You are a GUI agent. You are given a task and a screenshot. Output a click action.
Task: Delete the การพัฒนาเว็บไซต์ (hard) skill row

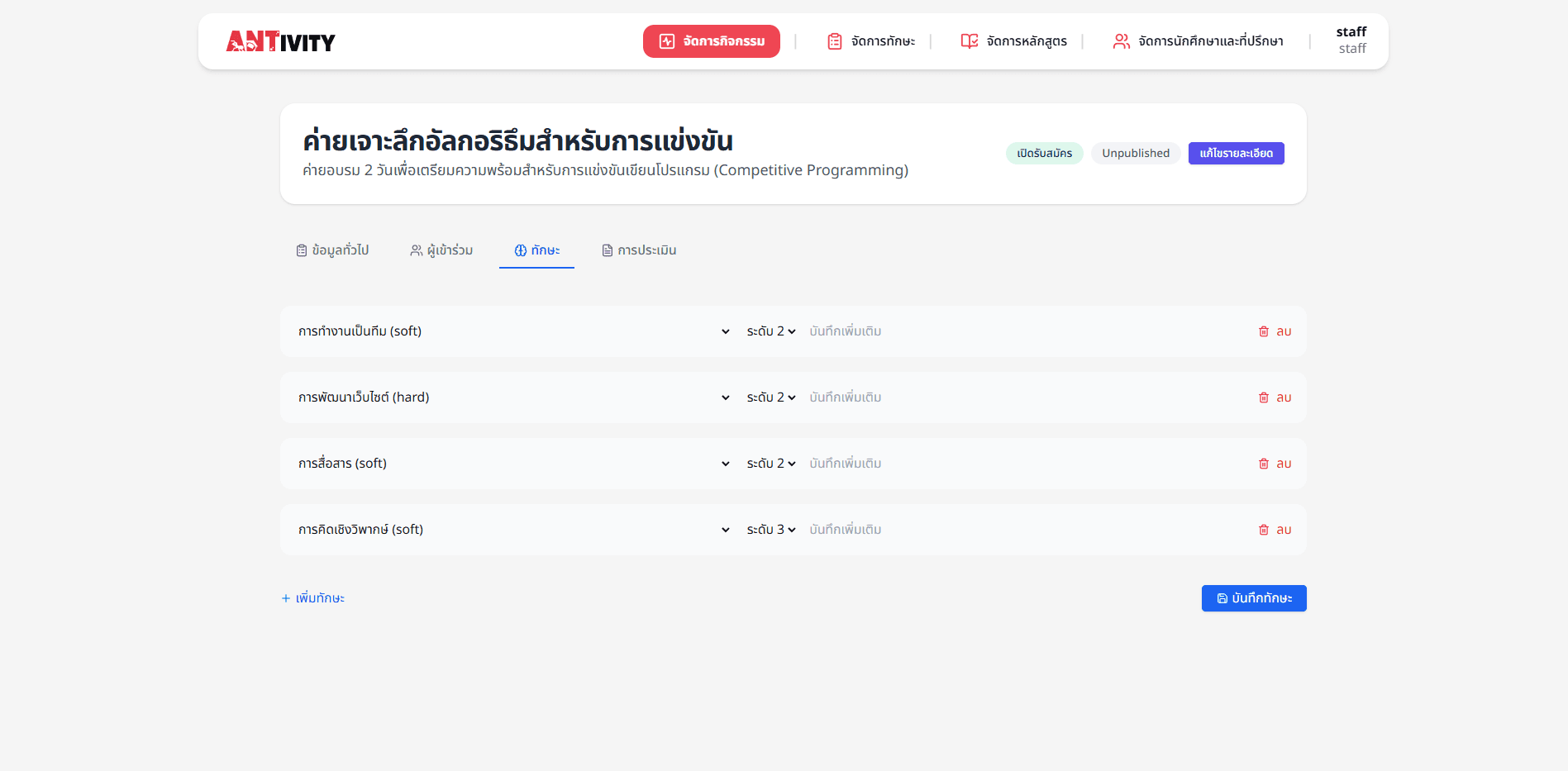pyautogui.click(x=1275, y=397)
